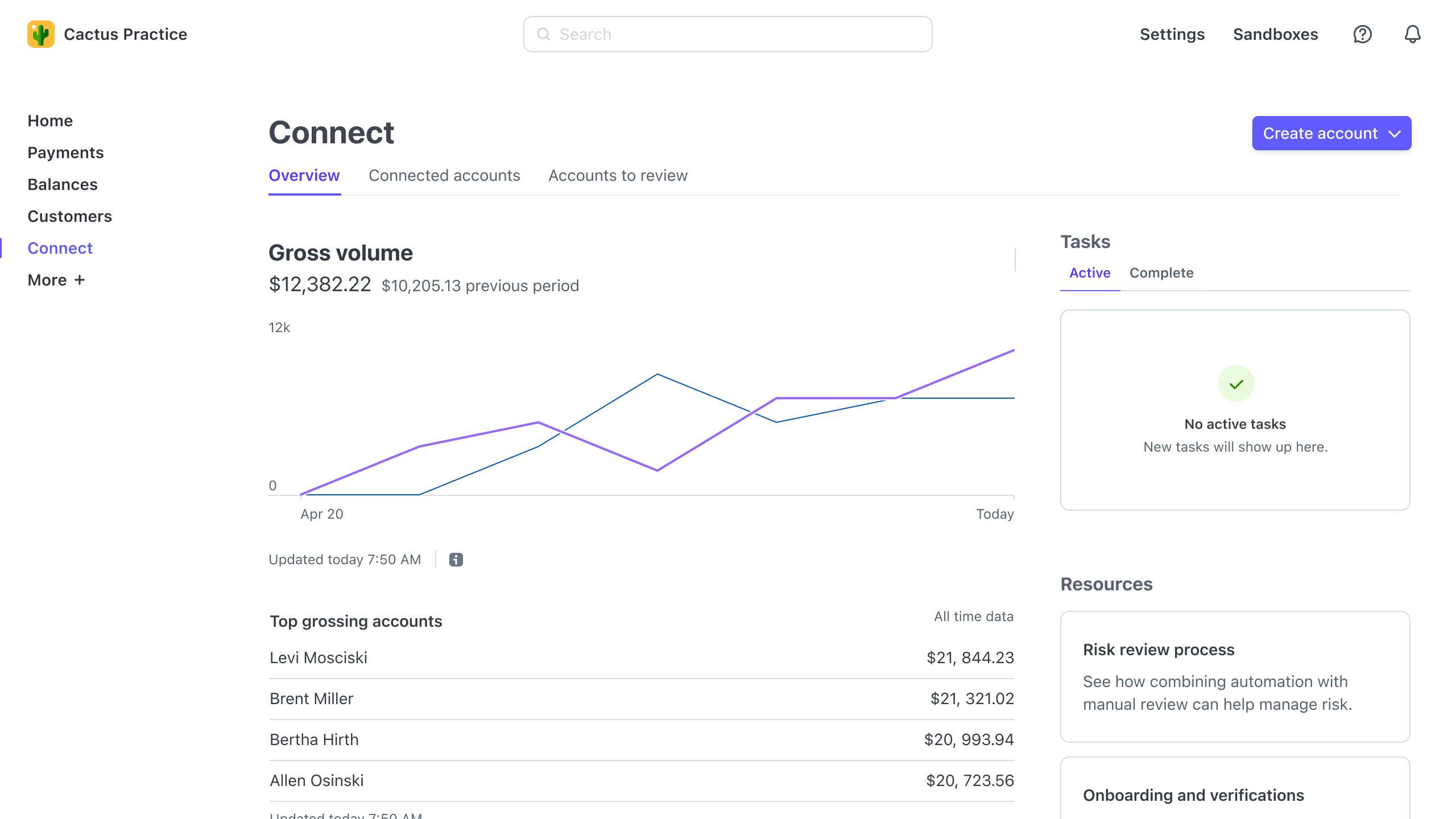Screen dimensions: 1456x819
Task: Click the $10,205.13 previous period text
Action: coord(480,286)
